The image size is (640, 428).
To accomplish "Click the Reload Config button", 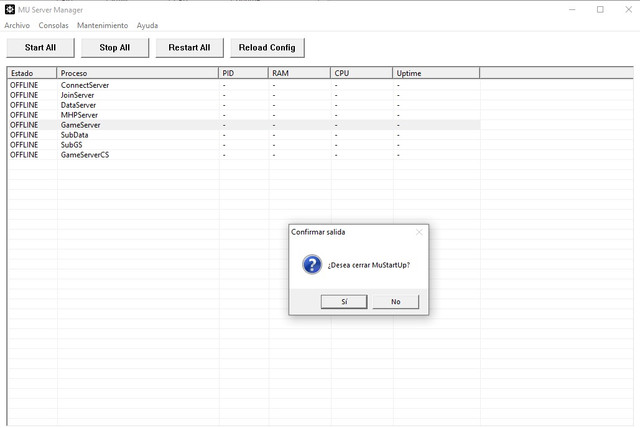I will pos(267,48).
